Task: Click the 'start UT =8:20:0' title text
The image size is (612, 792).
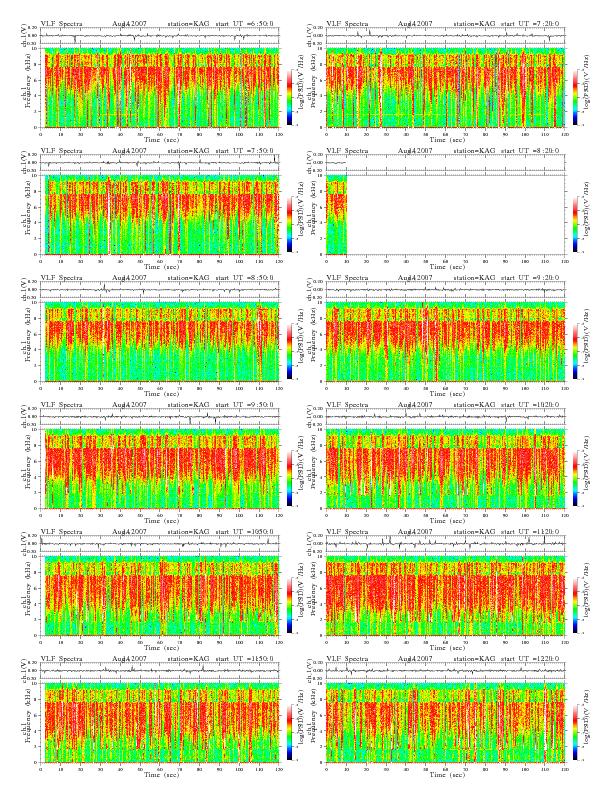Action: tap(531, 151)
